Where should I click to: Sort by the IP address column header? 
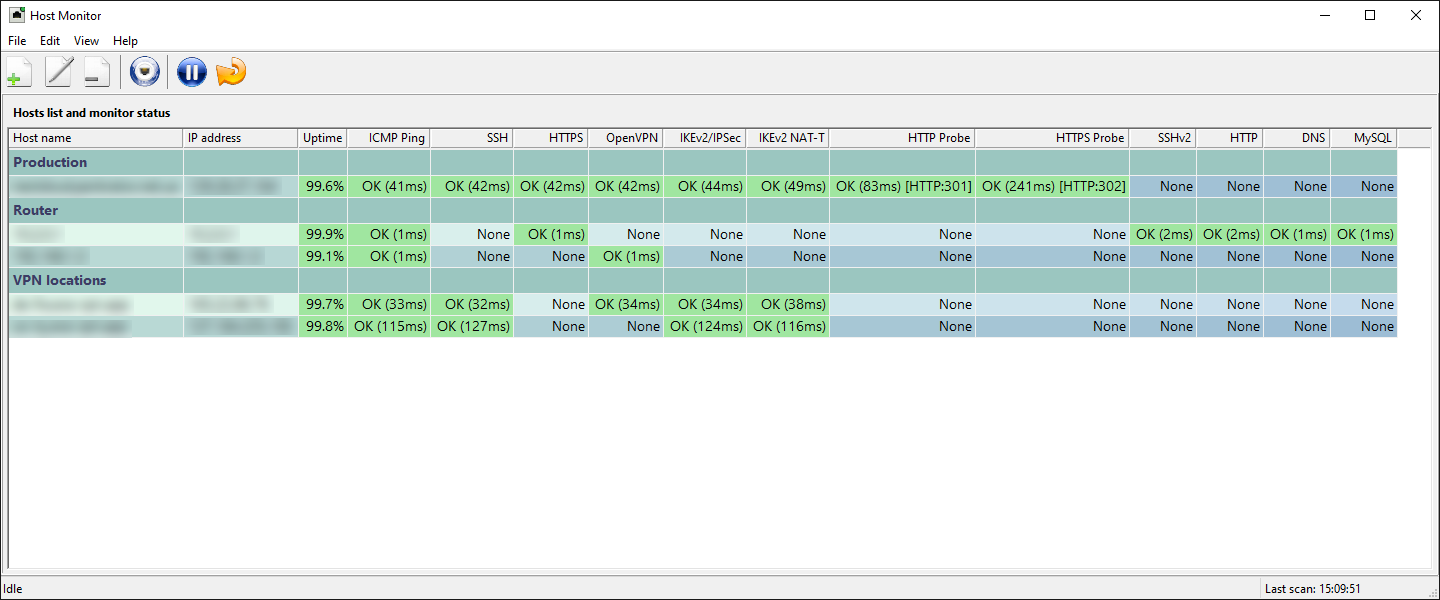coord(241,138)
